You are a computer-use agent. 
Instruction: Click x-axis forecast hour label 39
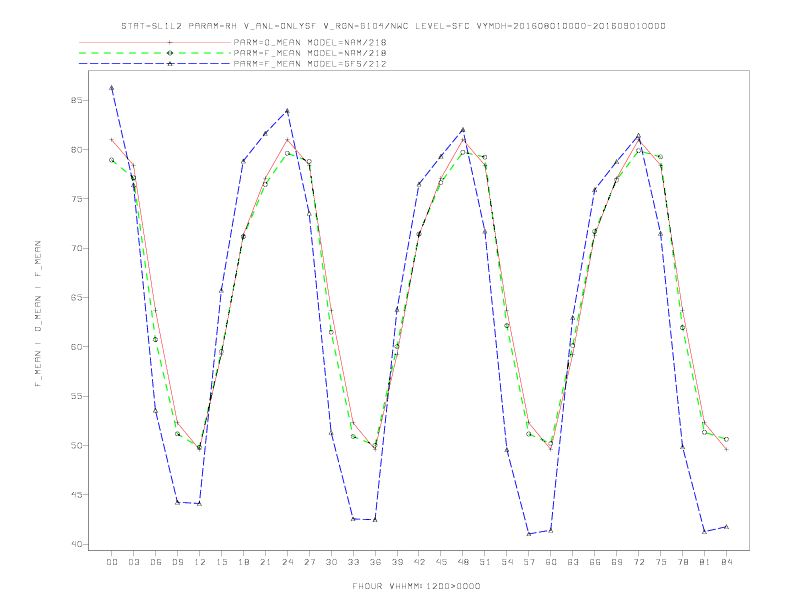[x=397, y=562]
